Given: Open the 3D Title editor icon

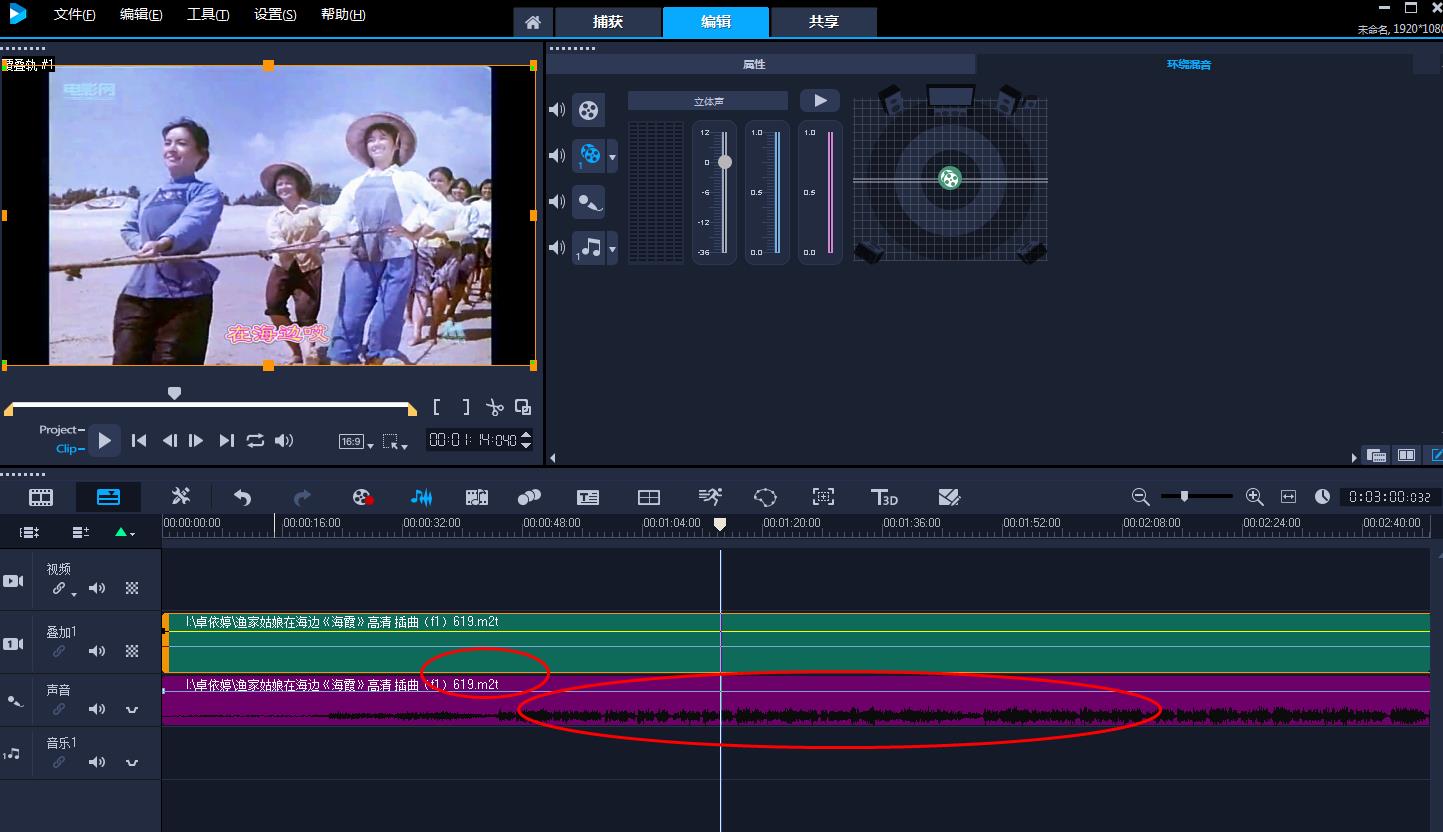Looking at the screenshot, I should [885, 497].
